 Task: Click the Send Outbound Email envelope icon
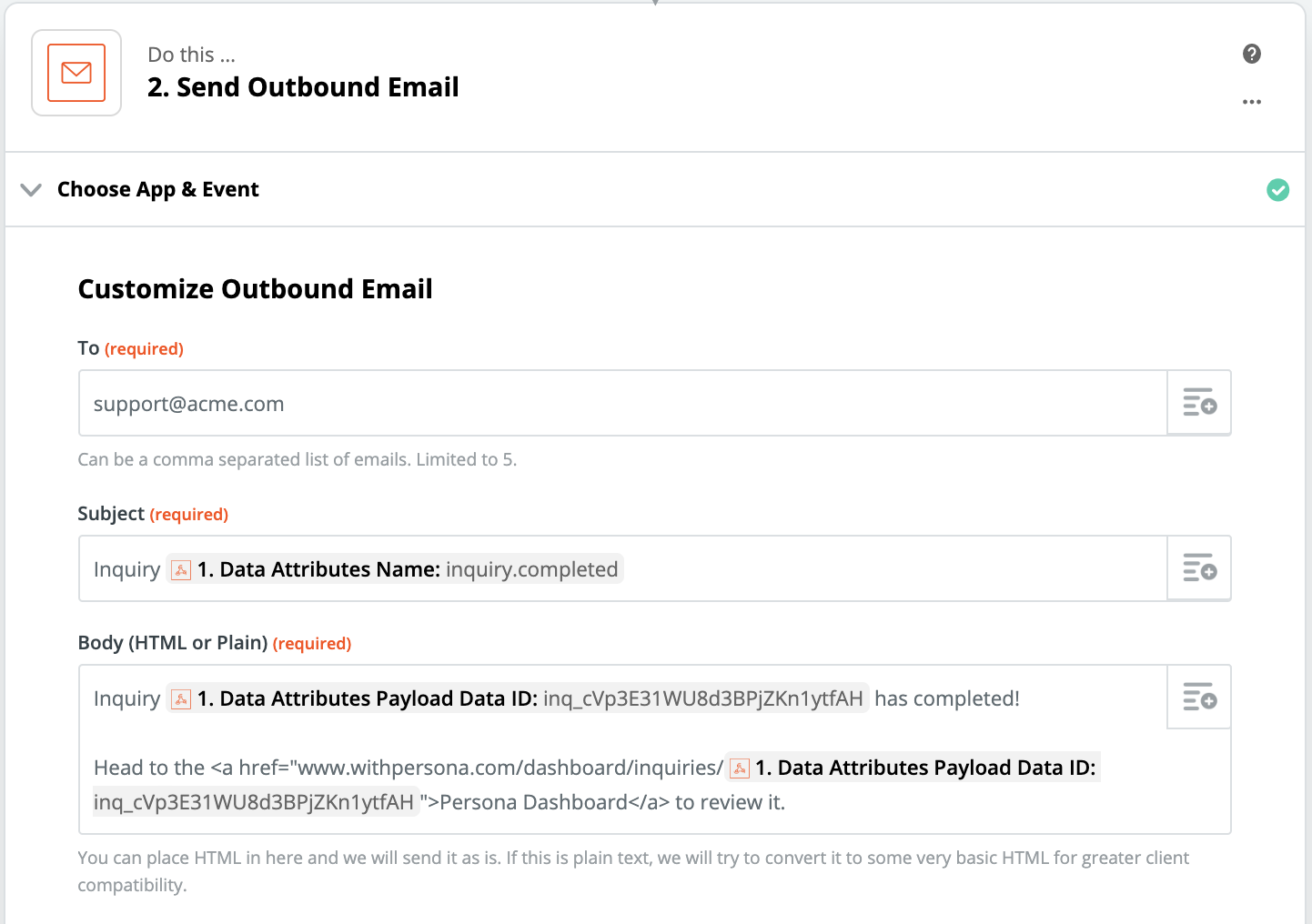tap(76, 73)
